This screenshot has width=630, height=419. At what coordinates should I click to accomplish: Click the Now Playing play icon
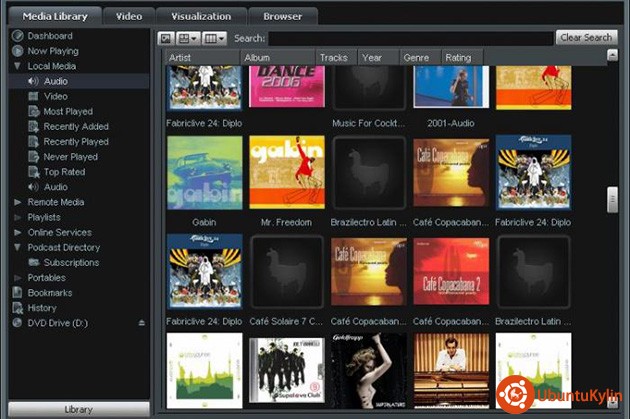coord(18,51)
